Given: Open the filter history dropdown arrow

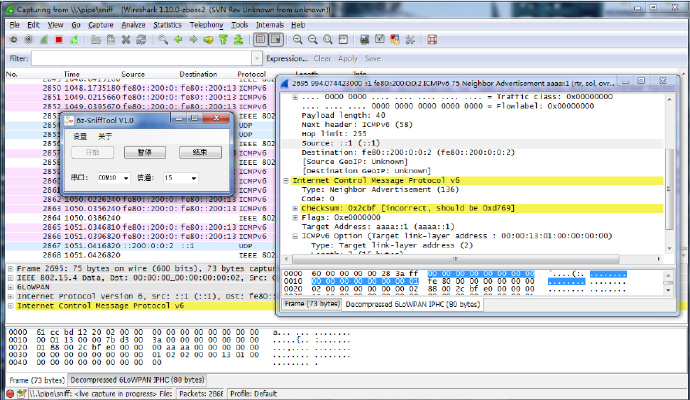Looking at the screenshot, I should (257, 59).
